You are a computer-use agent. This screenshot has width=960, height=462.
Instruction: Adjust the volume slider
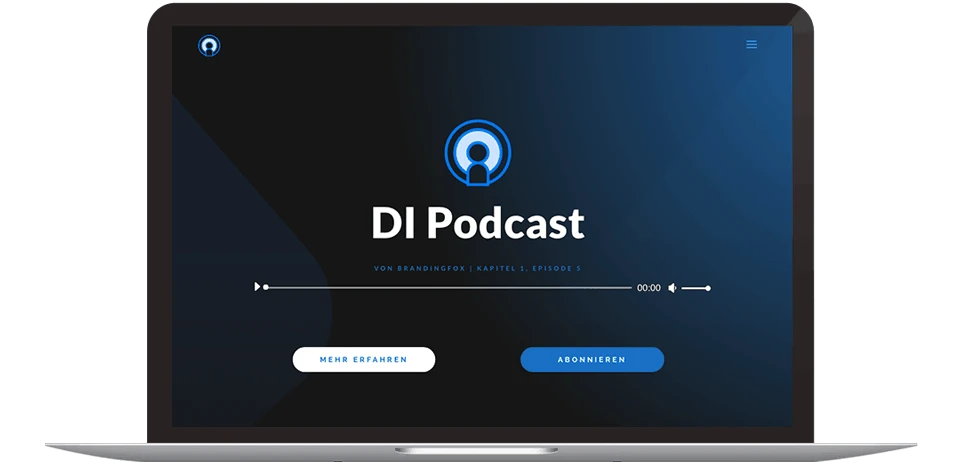pyautogui.click(x=696, y=288)
